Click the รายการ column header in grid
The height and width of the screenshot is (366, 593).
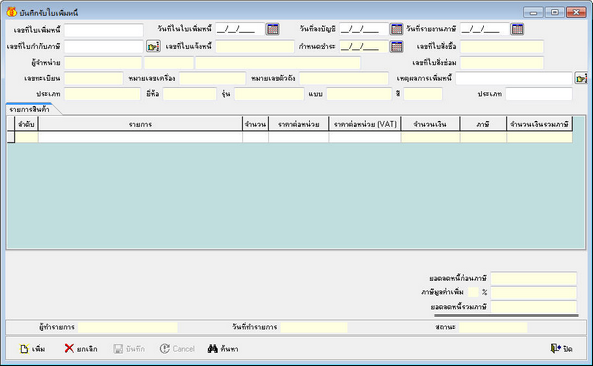point(140,124)
